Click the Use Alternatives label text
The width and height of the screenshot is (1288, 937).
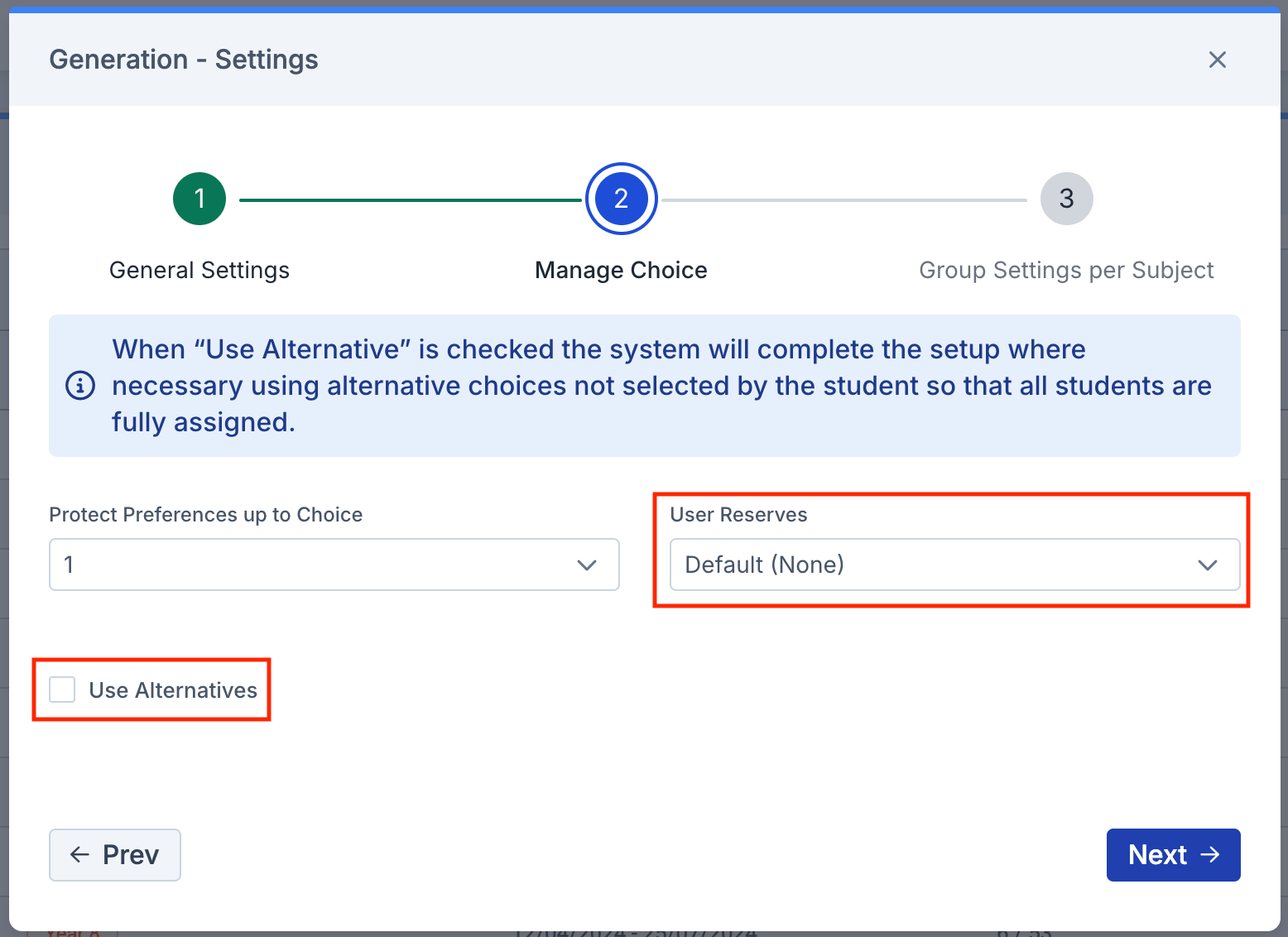tap(173, 690)
